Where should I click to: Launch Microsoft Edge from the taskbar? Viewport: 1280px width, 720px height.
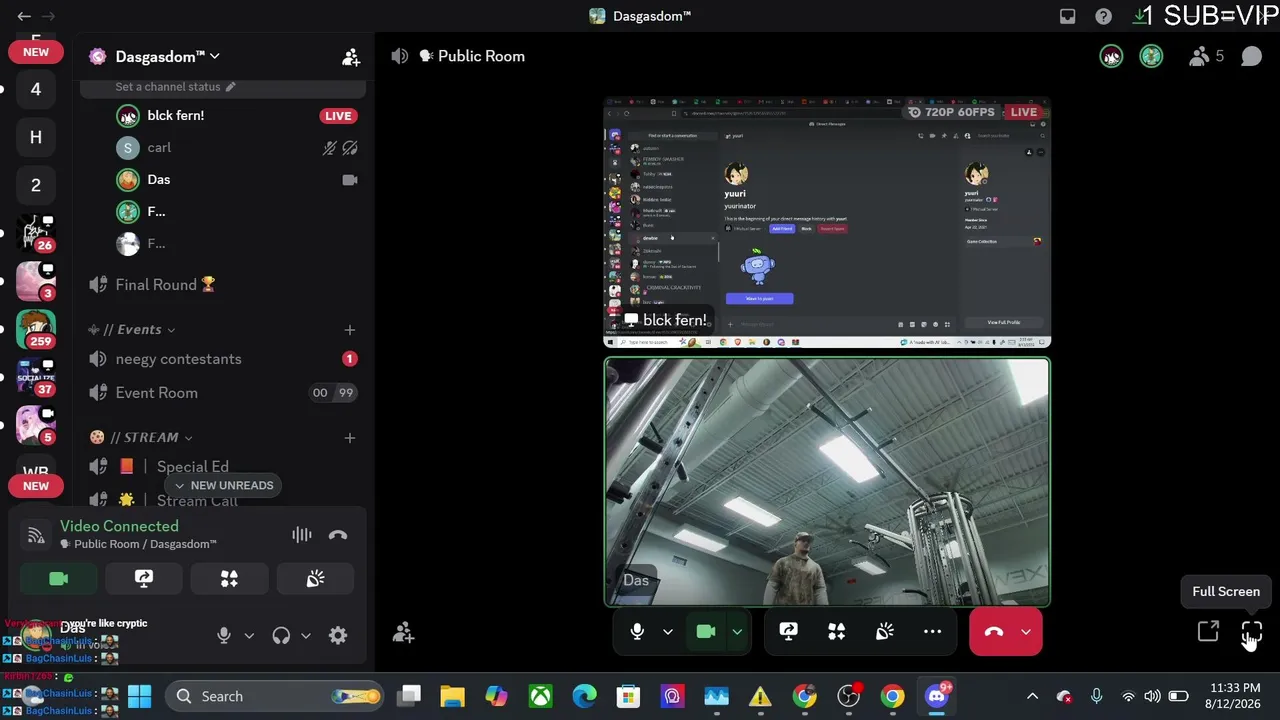(584, 696)
